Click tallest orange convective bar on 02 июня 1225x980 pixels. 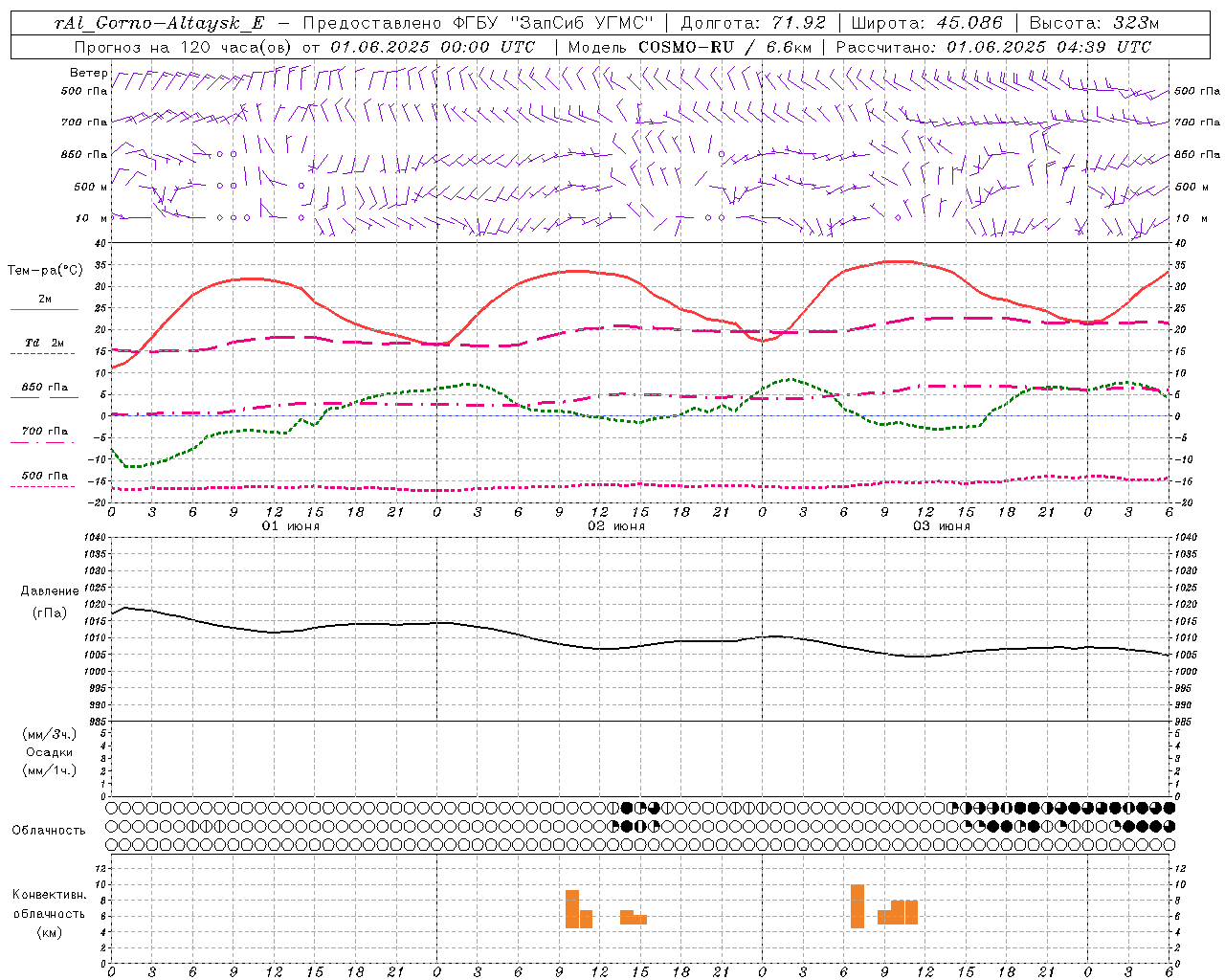click(572, 909)
